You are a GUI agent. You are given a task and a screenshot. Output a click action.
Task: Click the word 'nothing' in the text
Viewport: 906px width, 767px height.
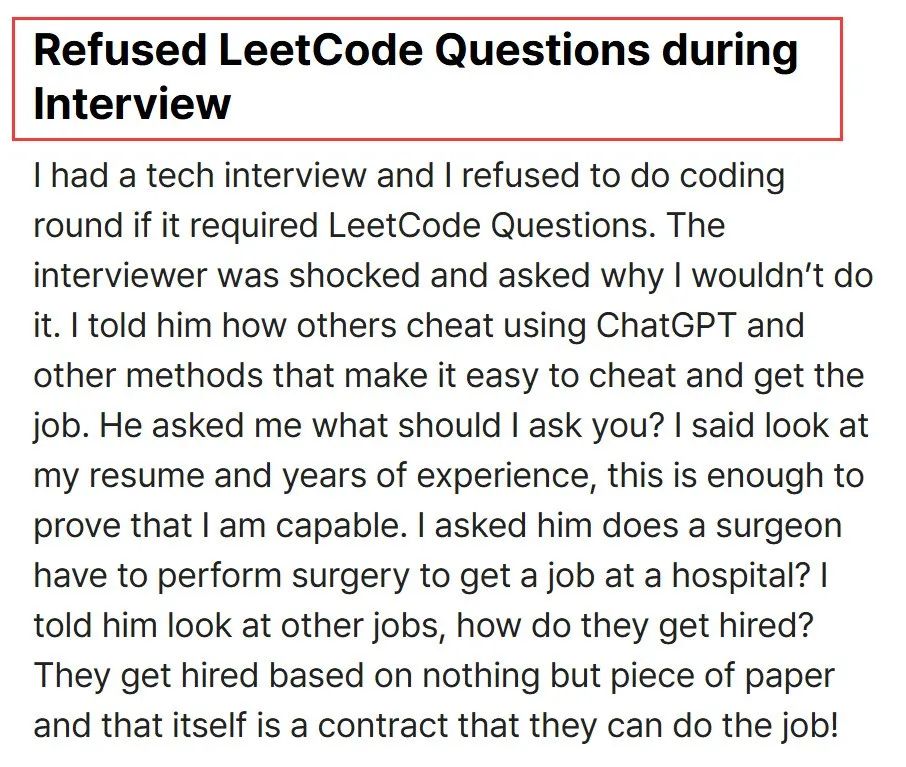click(481, 677)
